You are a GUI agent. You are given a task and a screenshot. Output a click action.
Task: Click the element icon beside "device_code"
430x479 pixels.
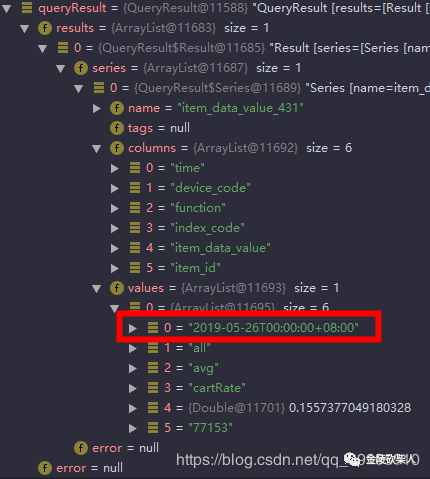coord(135,188)
